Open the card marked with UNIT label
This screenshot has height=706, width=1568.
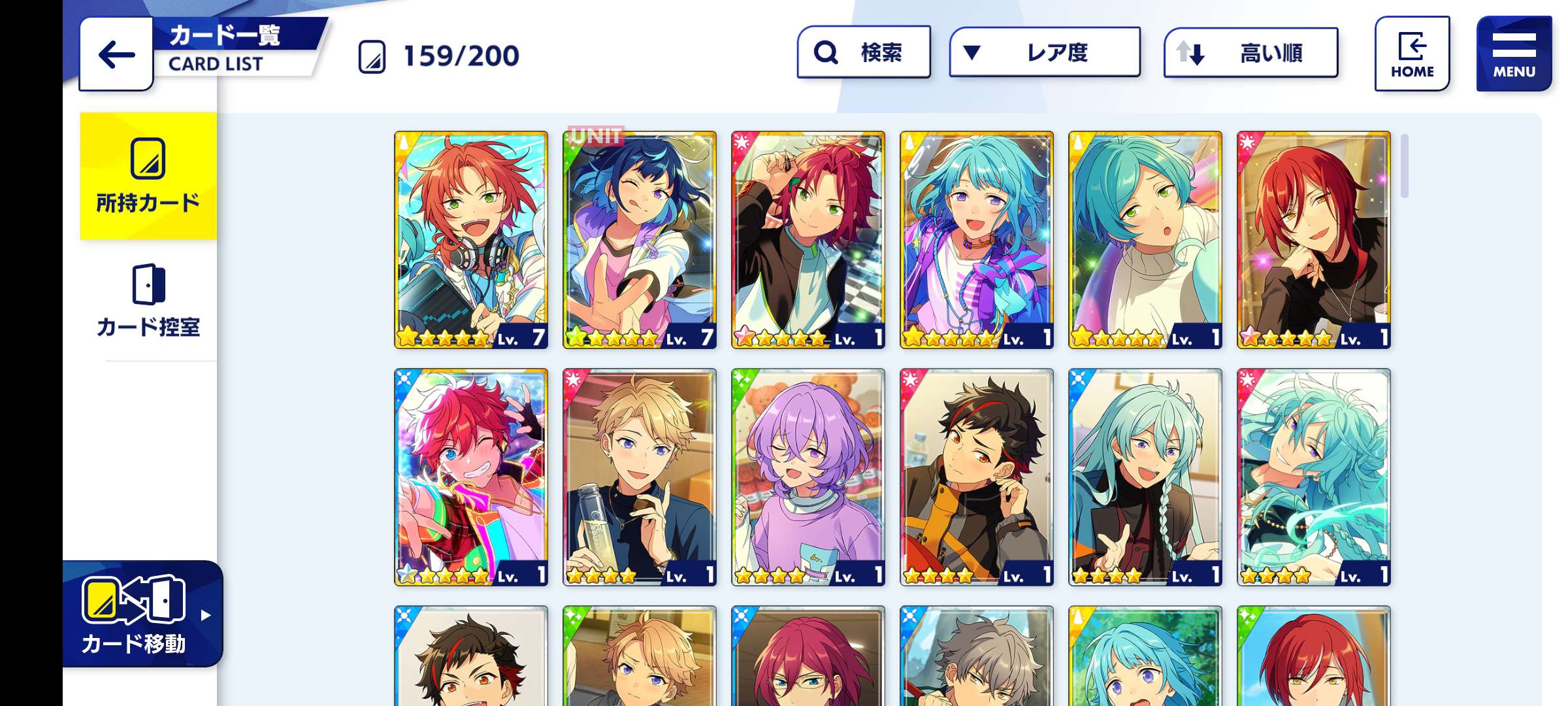coord(640,240)
